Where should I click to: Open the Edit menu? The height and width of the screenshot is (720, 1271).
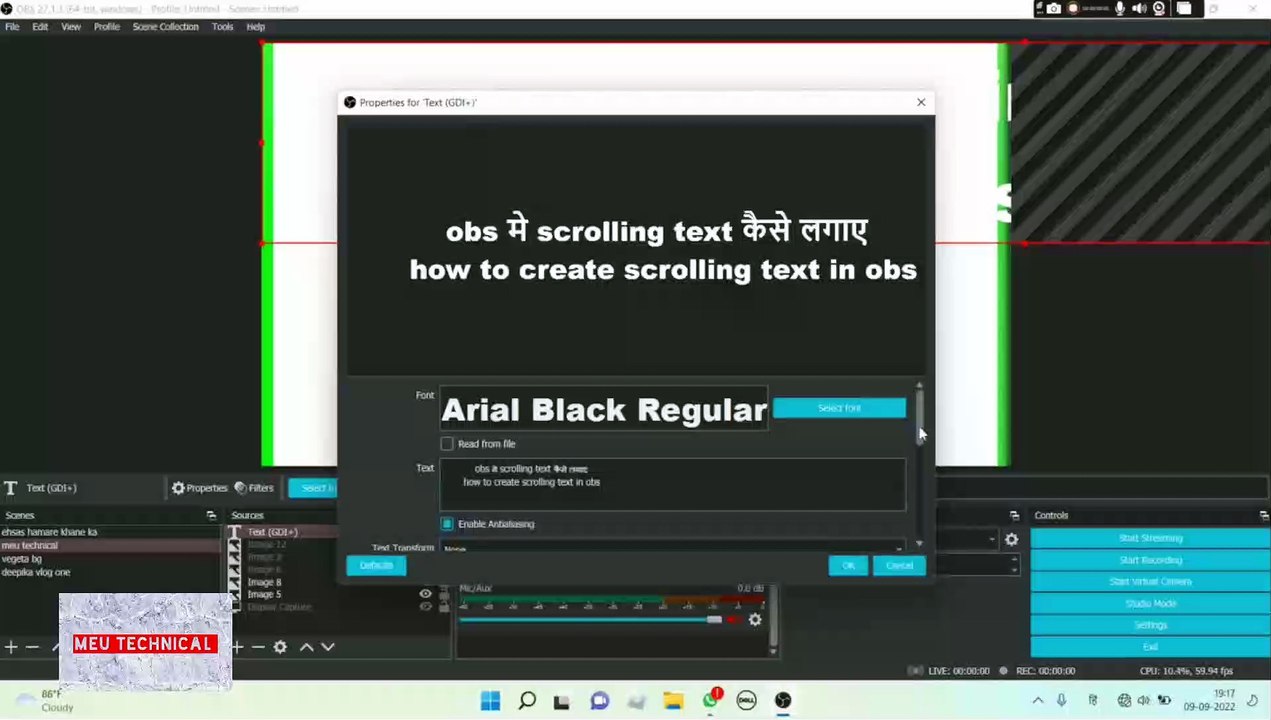coord(40,27)
